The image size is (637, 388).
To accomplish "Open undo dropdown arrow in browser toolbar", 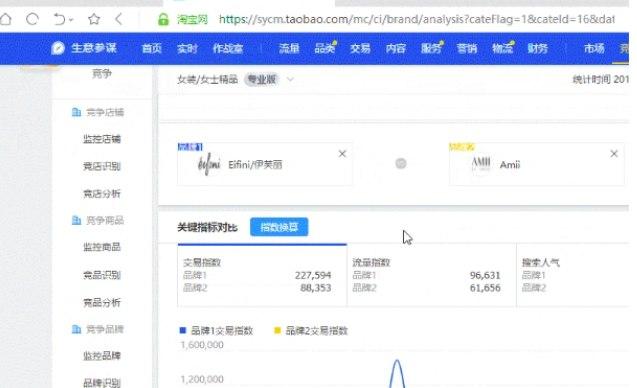I will pos(71,20).
